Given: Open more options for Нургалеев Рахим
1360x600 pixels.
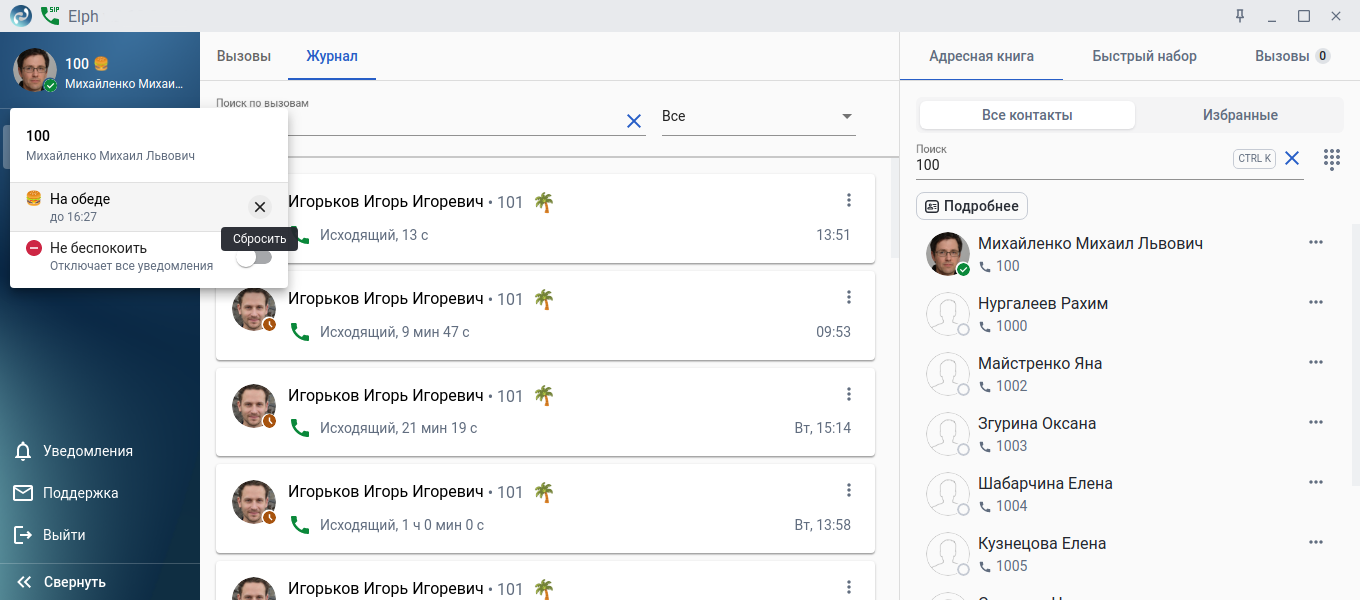Looking at the screenshot, I should (1316, 303).
